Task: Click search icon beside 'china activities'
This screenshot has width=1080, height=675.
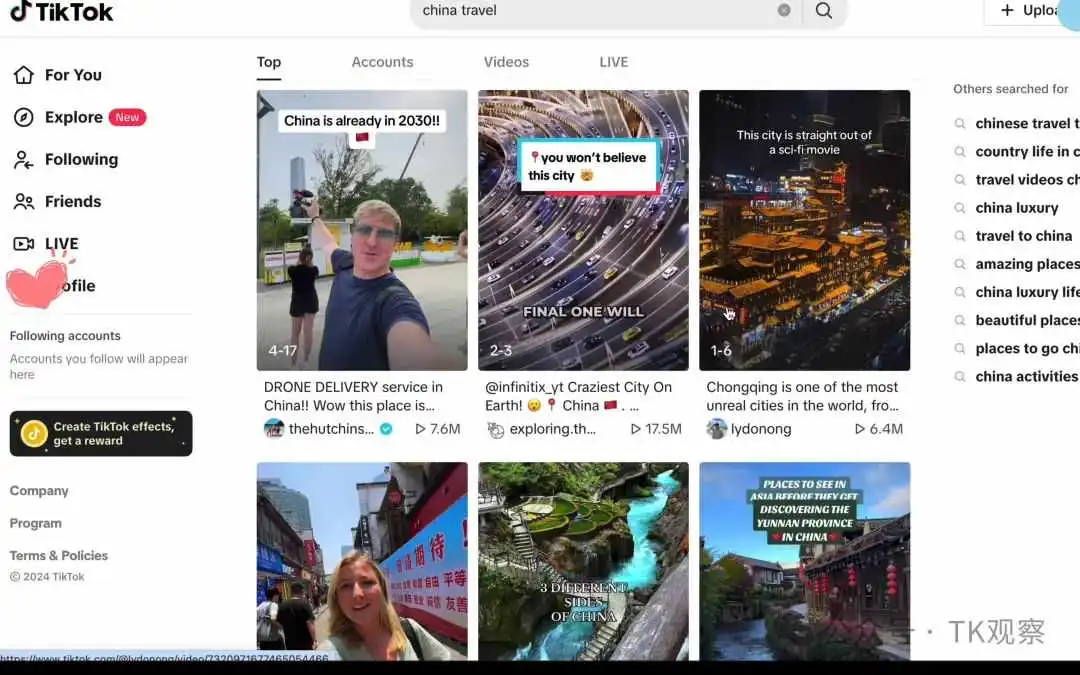Action: [x=959, y=377]
